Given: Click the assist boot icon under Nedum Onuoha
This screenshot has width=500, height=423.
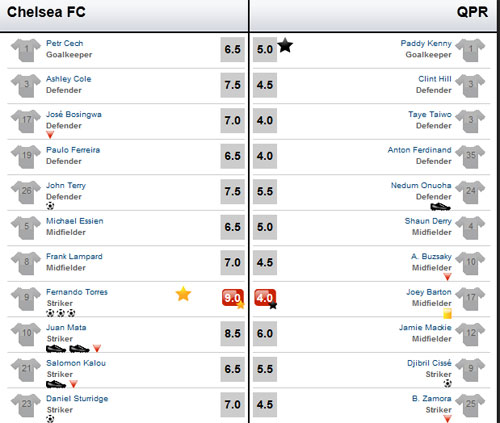Looking at the screenshot, I should click(440, 207).
